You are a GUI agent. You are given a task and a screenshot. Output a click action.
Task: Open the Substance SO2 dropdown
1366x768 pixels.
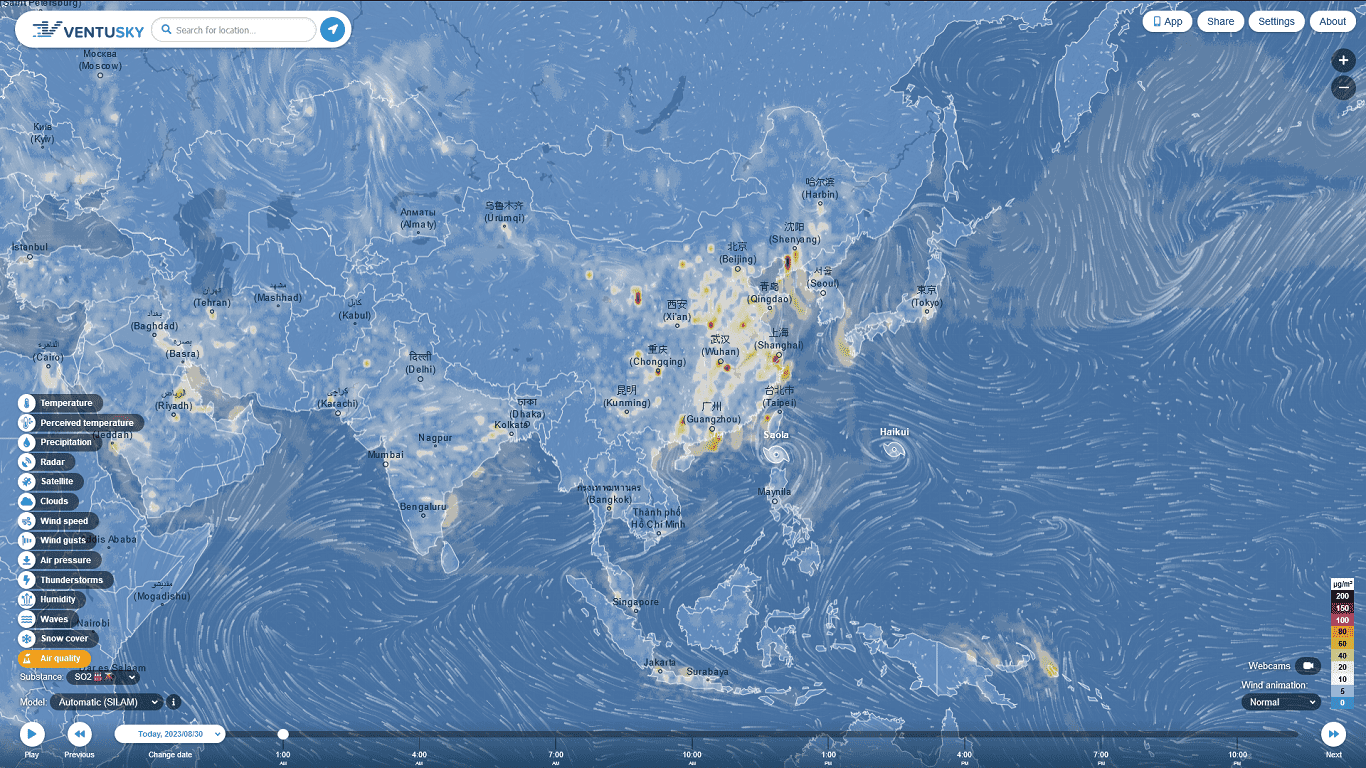[x=104, y=677]
